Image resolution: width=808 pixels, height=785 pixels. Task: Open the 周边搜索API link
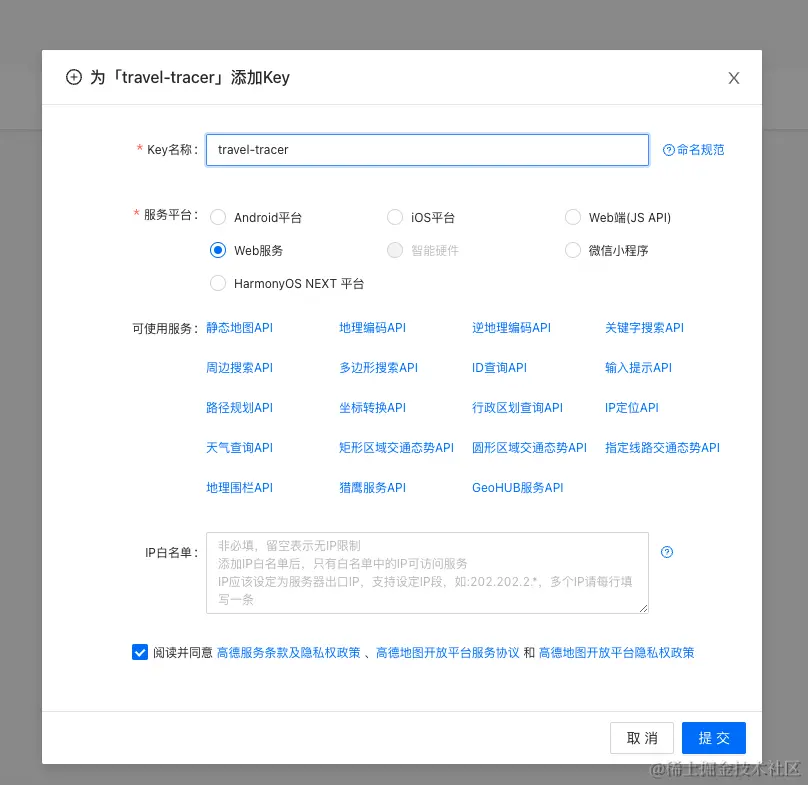click(x=240, y=368)
